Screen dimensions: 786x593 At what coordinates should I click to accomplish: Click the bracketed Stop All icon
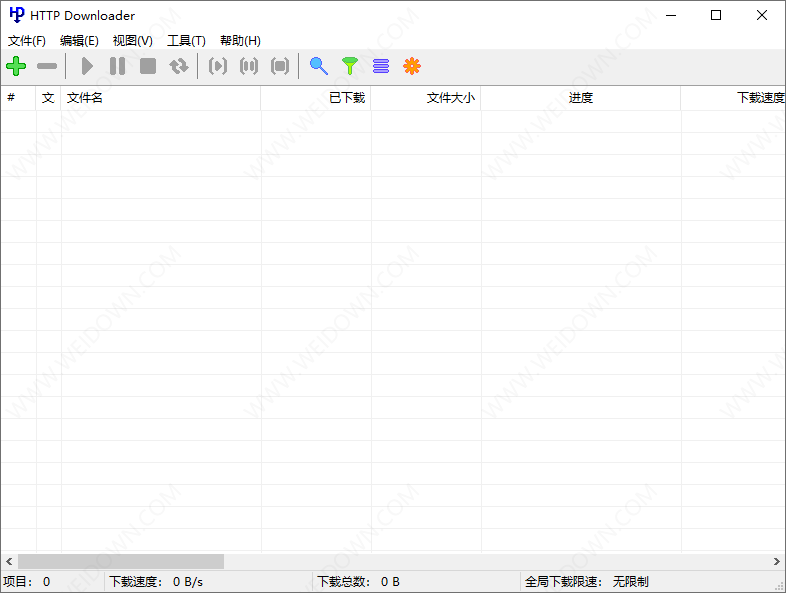[x=280, y=66]
